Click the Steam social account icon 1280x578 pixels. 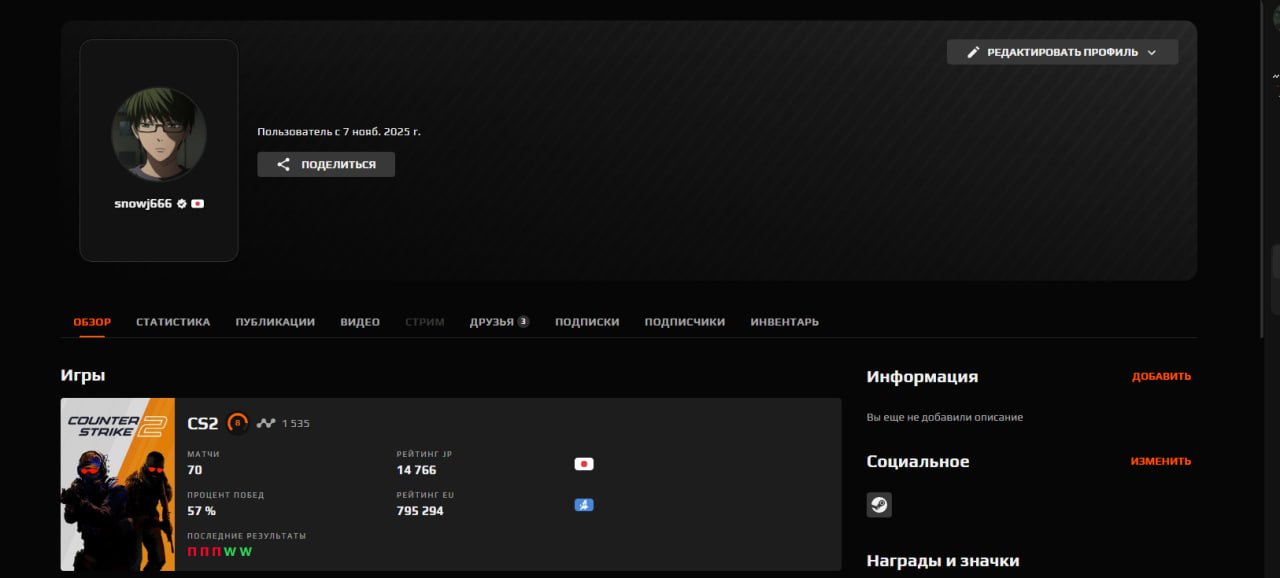click(x=879, y=505)
